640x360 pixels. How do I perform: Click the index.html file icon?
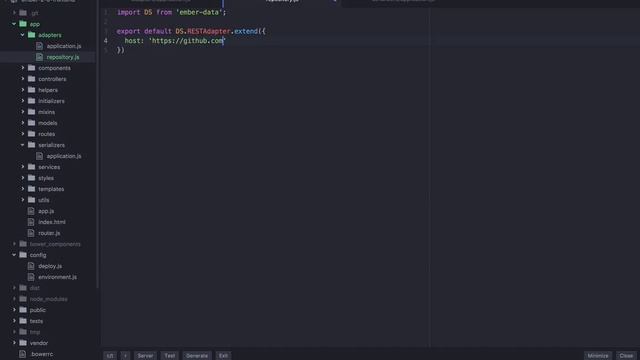click(31, 222)
